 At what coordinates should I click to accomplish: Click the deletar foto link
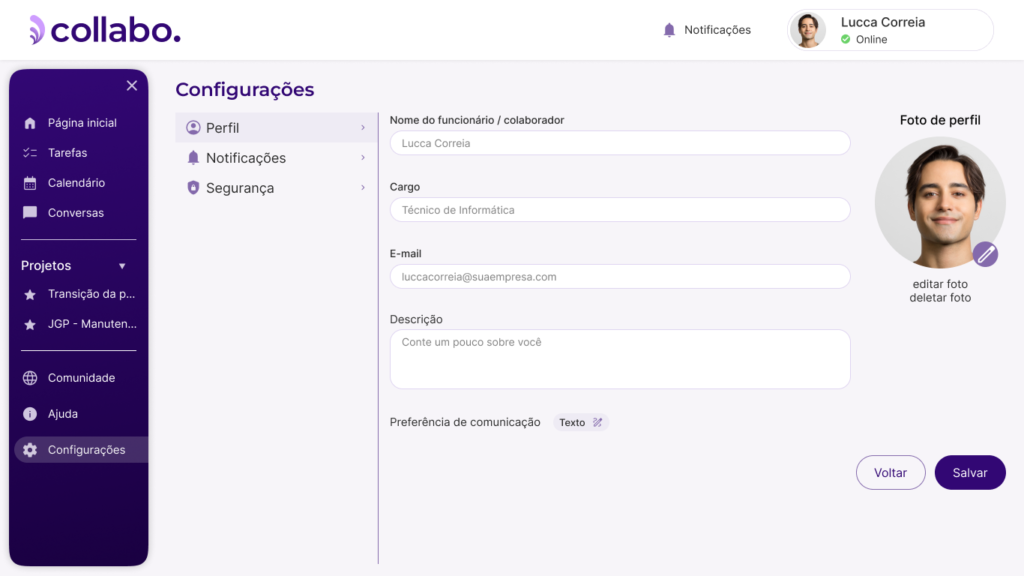coord(939,298)
